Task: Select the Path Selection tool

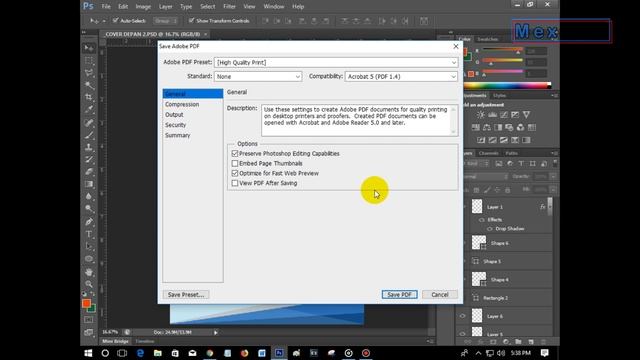Action: [x=89, y=247]
